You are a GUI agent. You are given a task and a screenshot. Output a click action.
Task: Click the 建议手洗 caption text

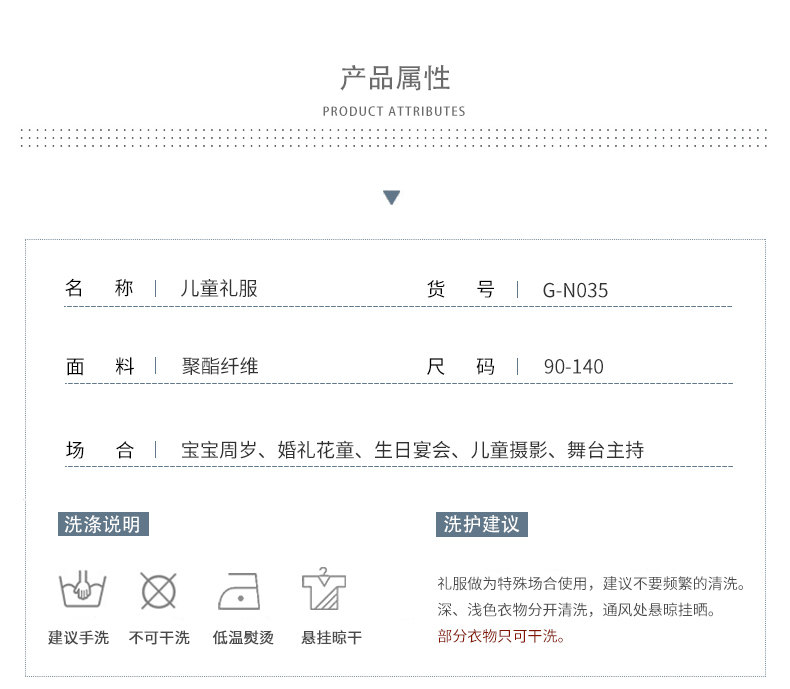point(79,638)
